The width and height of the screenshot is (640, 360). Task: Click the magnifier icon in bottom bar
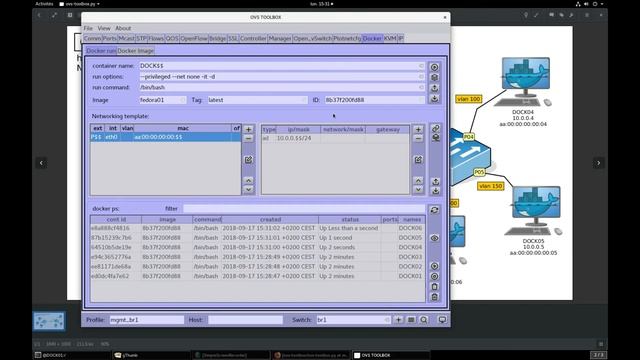coord(424,320)
